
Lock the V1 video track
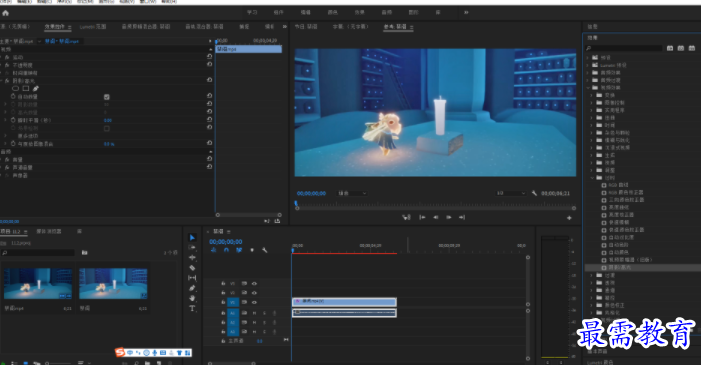tap(223, 302)
